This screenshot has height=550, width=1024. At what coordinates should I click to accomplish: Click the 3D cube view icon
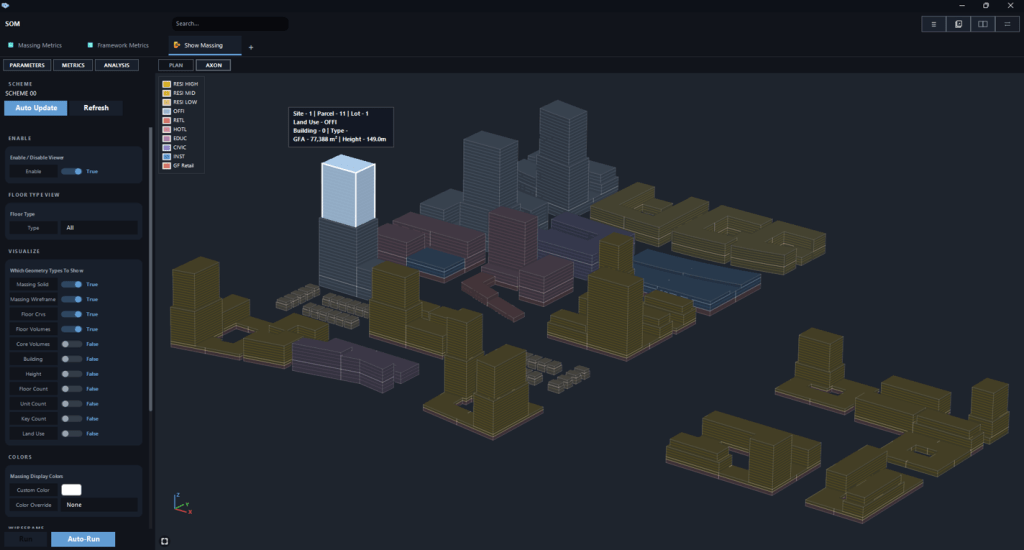pyautogui.click(x=958, y=24)
